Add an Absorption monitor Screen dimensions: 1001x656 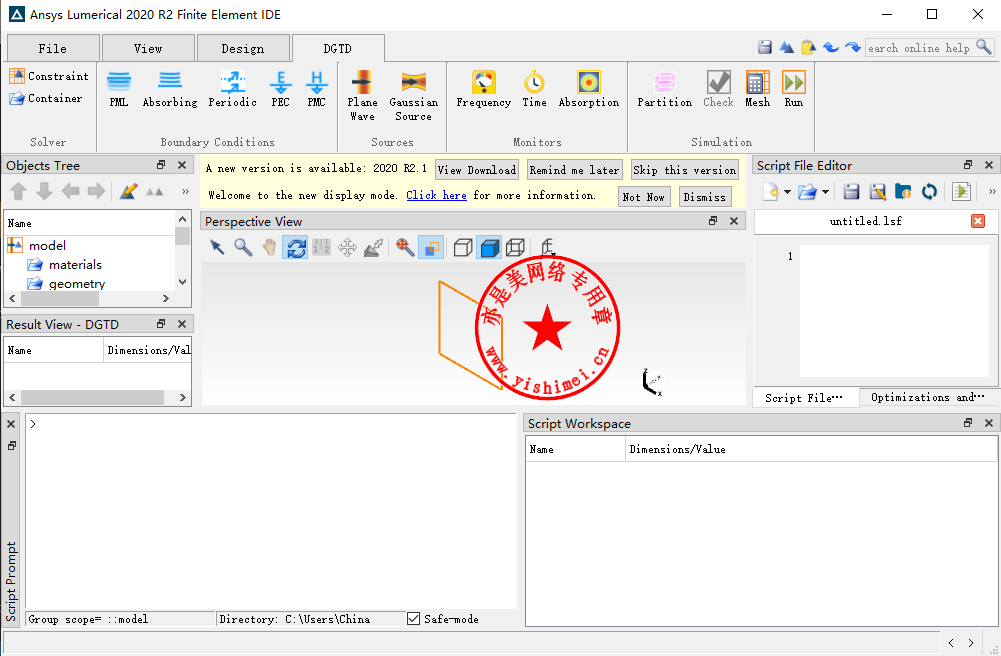tap(589, 89)
